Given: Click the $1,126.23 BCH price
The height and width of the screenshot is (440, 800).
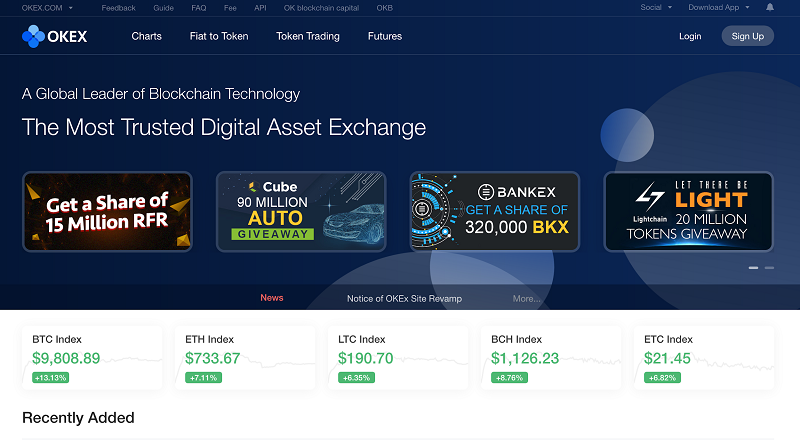Looking at the screenshot, I should [x=525, y=358].
